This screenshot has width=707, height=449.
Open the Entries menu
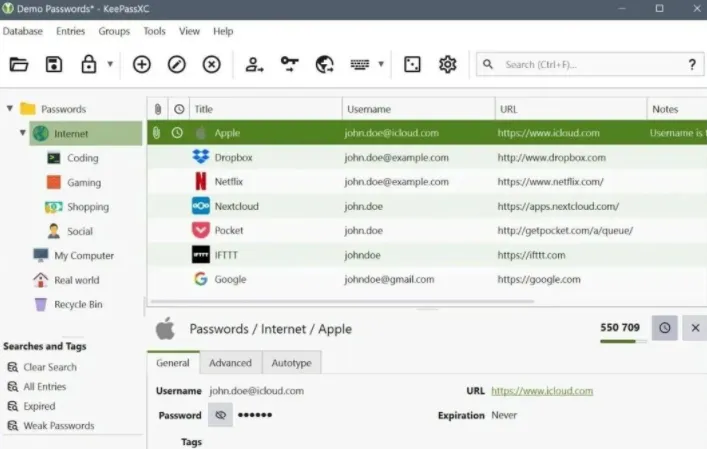coord(70,31)
